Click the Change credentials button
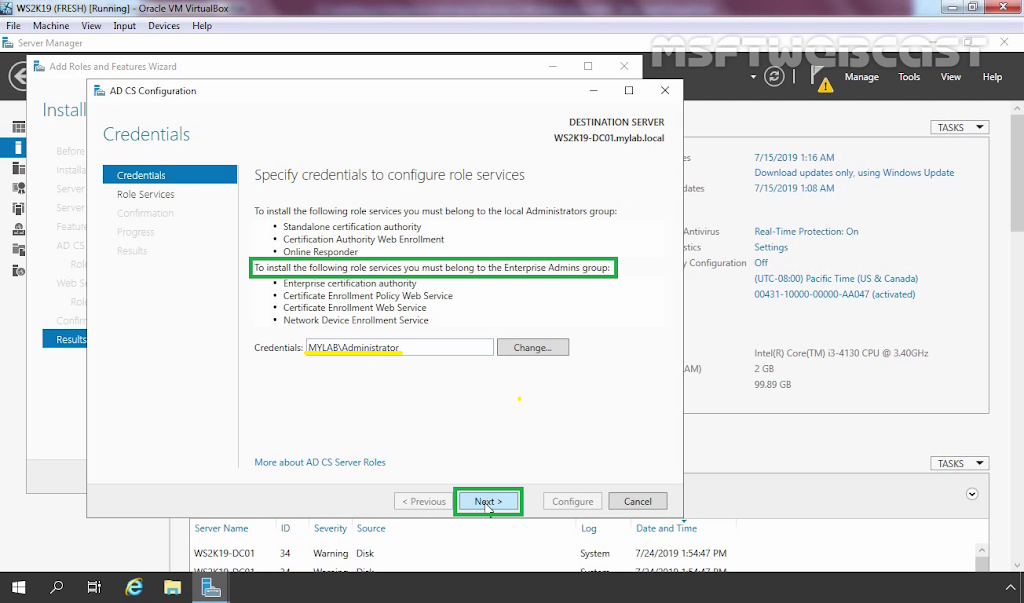Viewport: 1024px width, 603px height. [532, 348]
